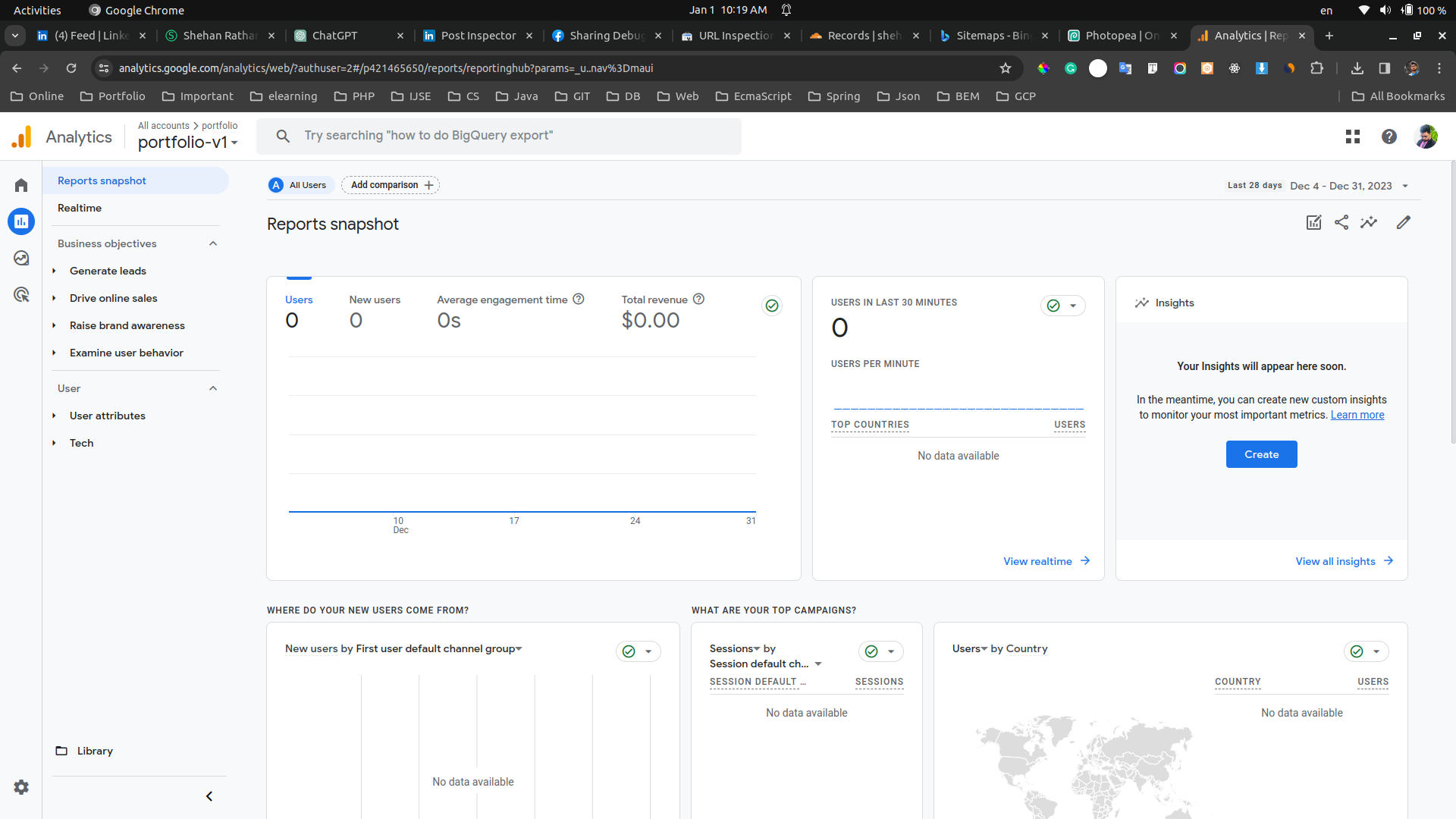Viewport: 1456px width, 819px height.
Task: Switch to the ChatGPT browser tab
Action: click(x=334, y=36)
